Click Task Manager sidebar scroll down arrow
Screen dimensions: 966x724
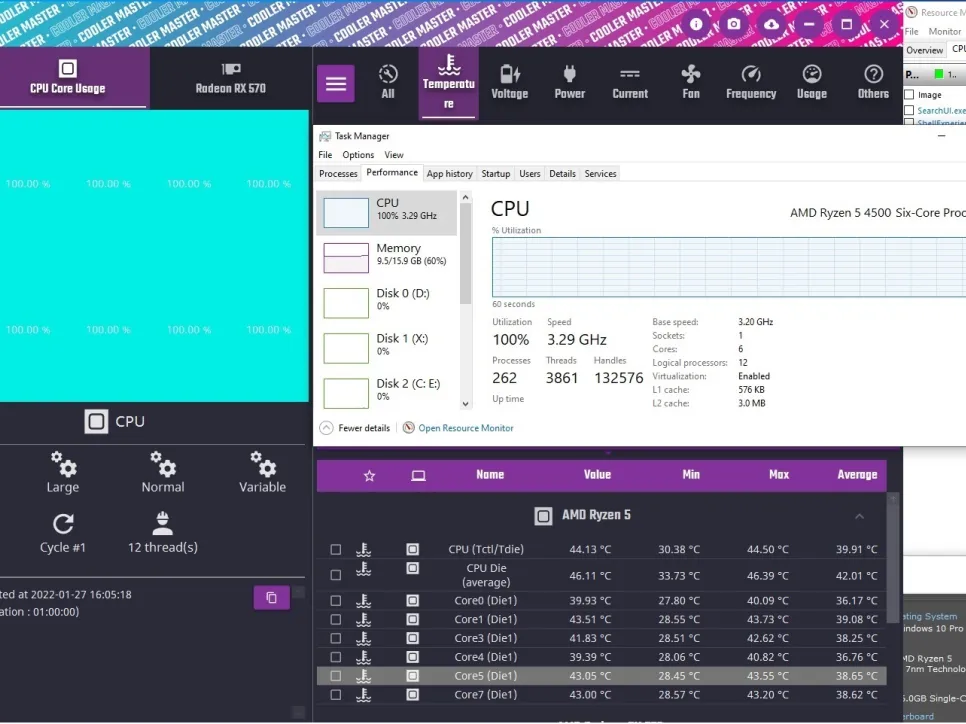[466, 404]
